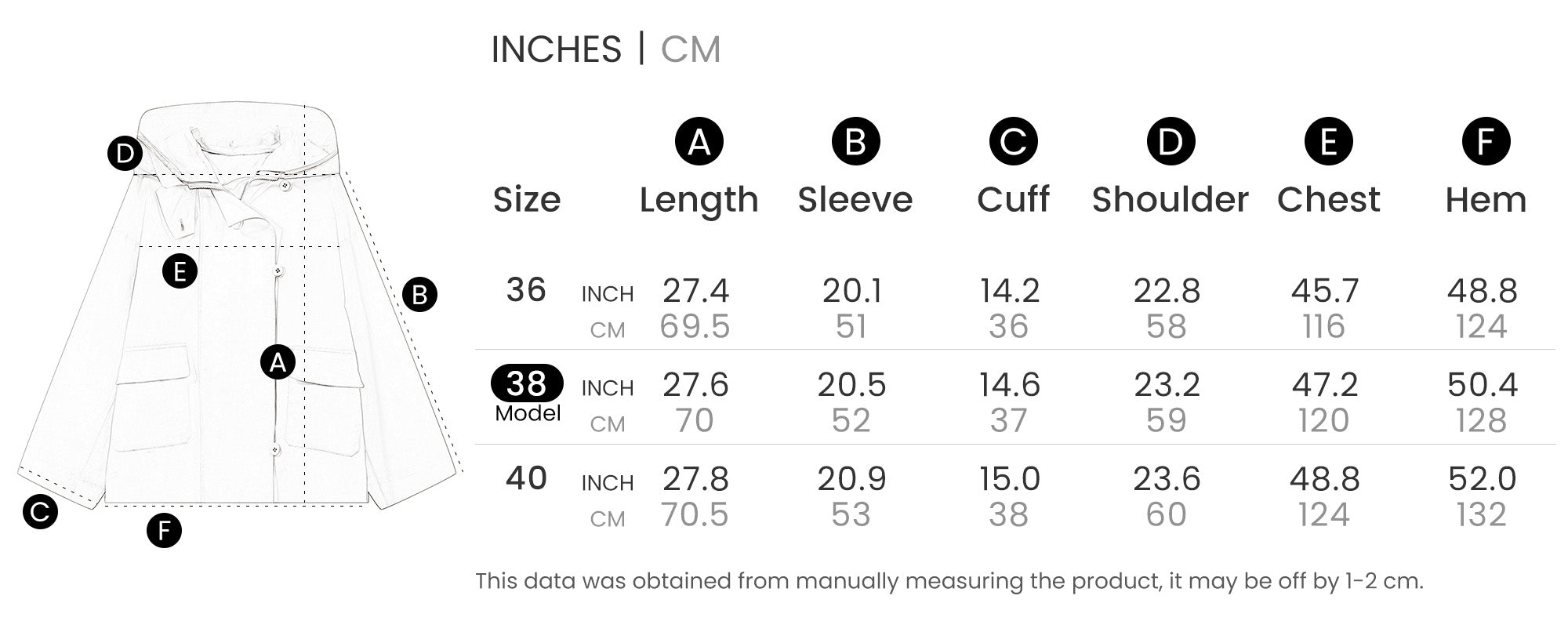The width and height of the screenshot is (1568, 632).
Task: Select the highlighted size 38 badge
Action: click(x=527, y=383)
